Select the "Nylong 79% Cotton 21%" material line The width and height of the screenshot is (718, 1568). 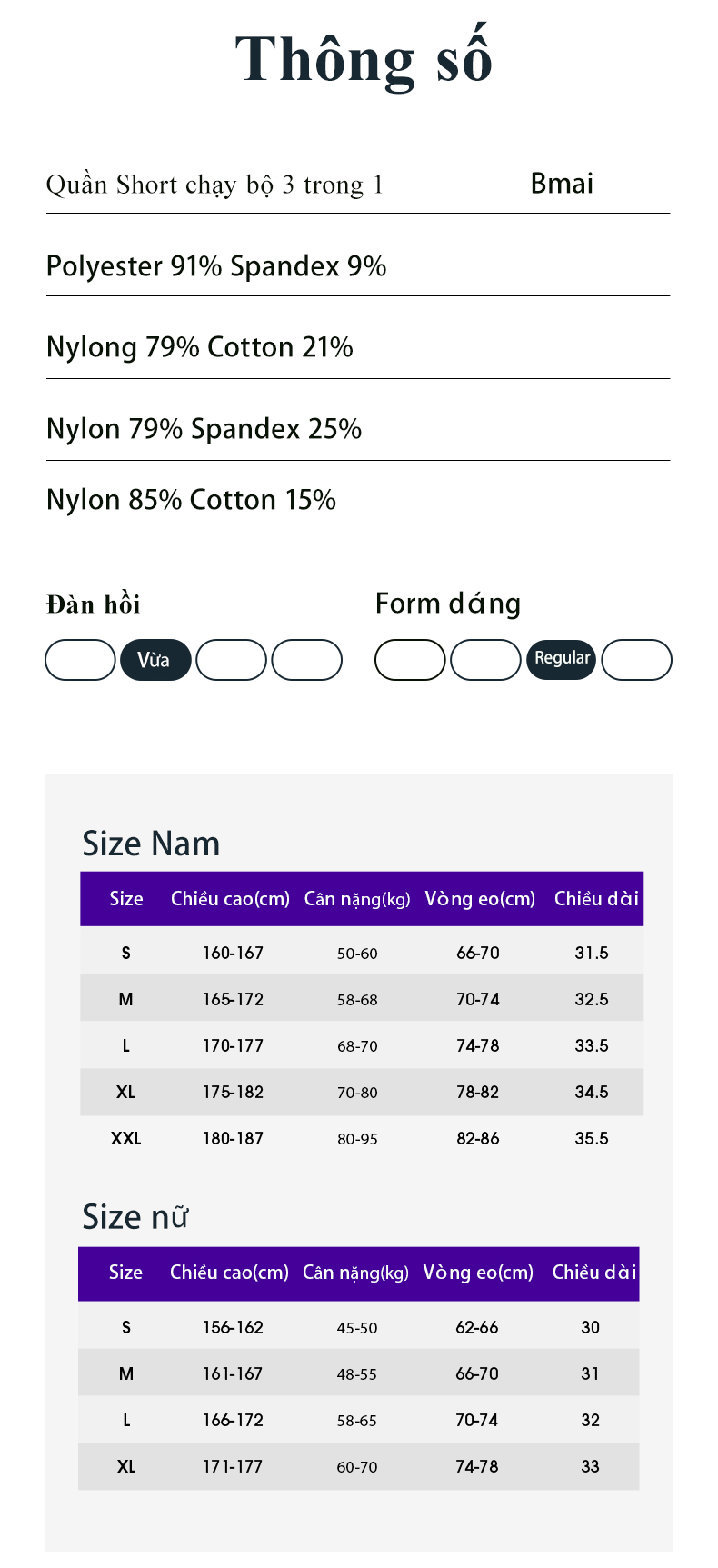(x=200, y=347)
